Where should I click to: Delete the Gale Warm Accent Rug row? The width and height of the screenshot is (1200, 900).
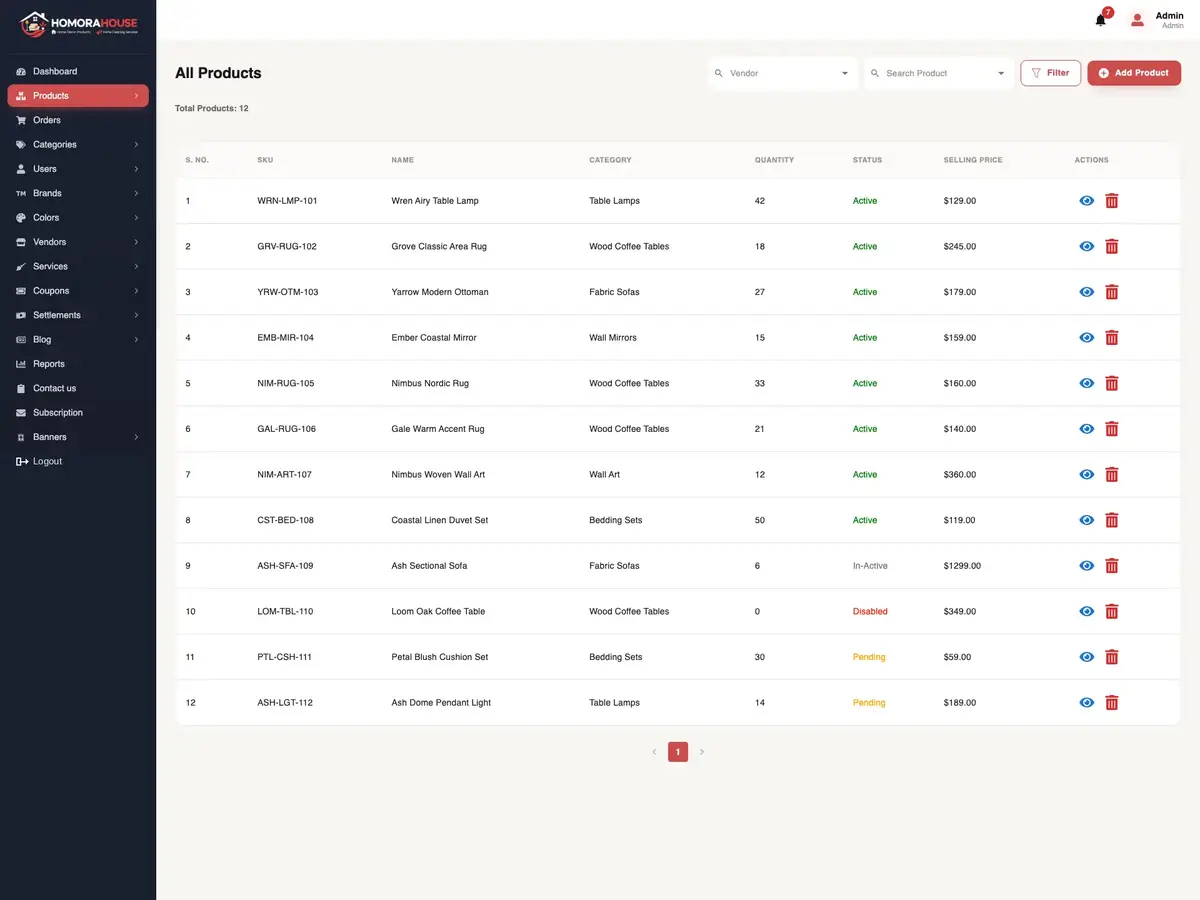point(1111,429)
